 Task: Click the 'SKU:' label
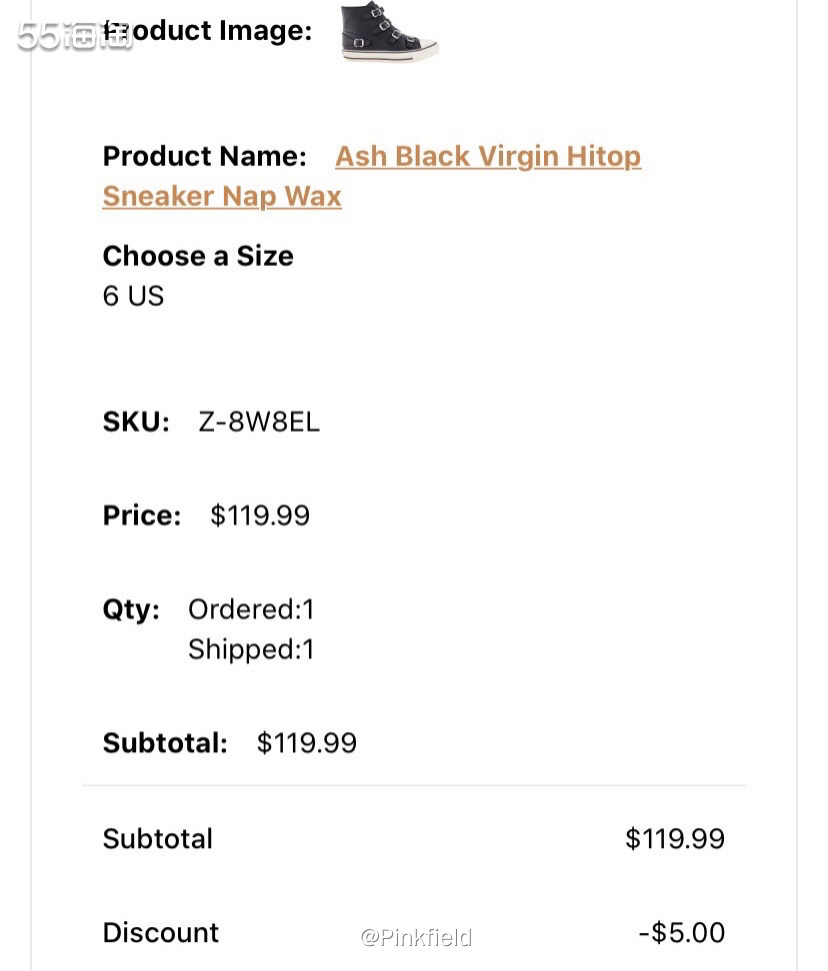point(136,422)
